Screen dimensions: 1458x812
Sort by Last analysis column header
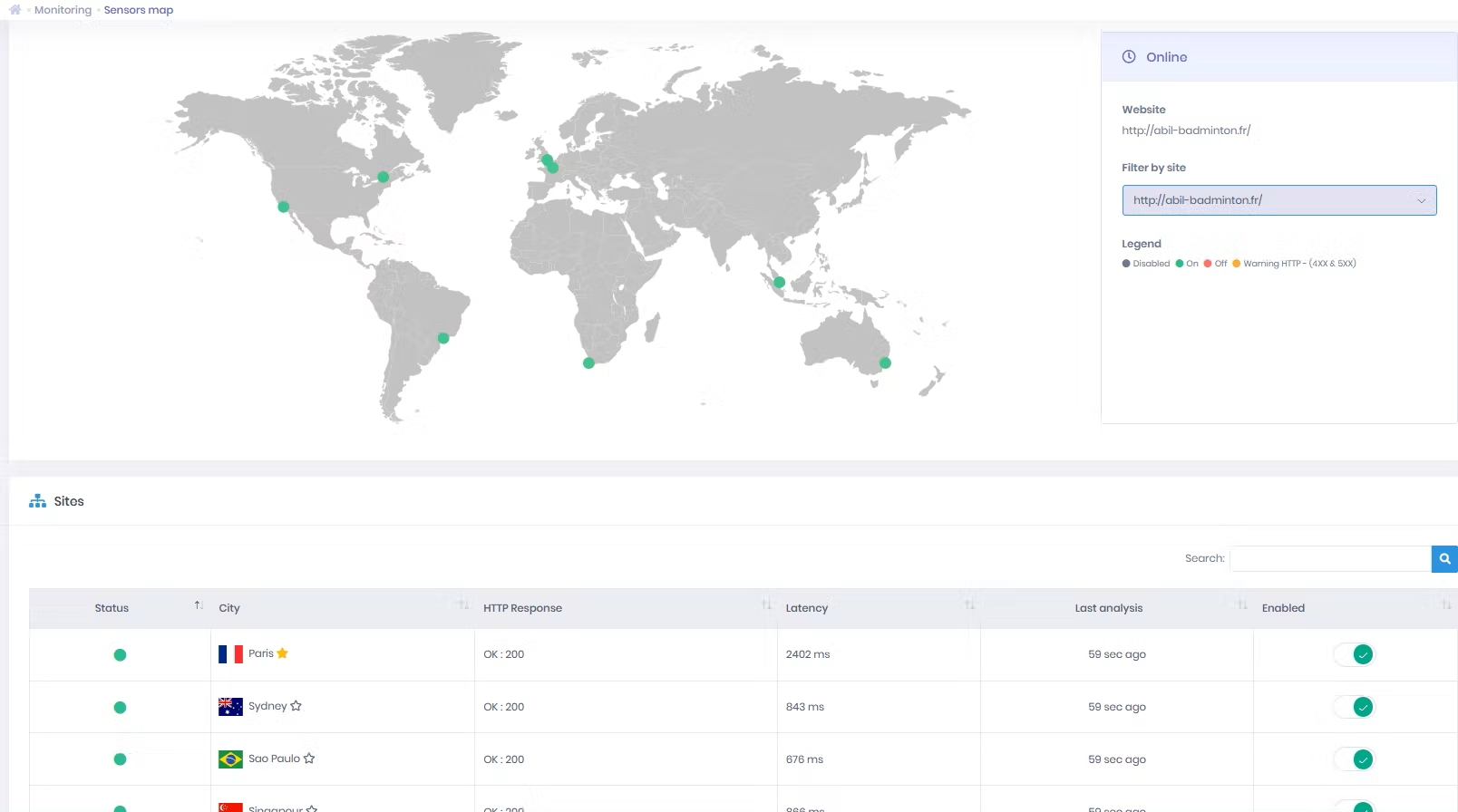1108,608
